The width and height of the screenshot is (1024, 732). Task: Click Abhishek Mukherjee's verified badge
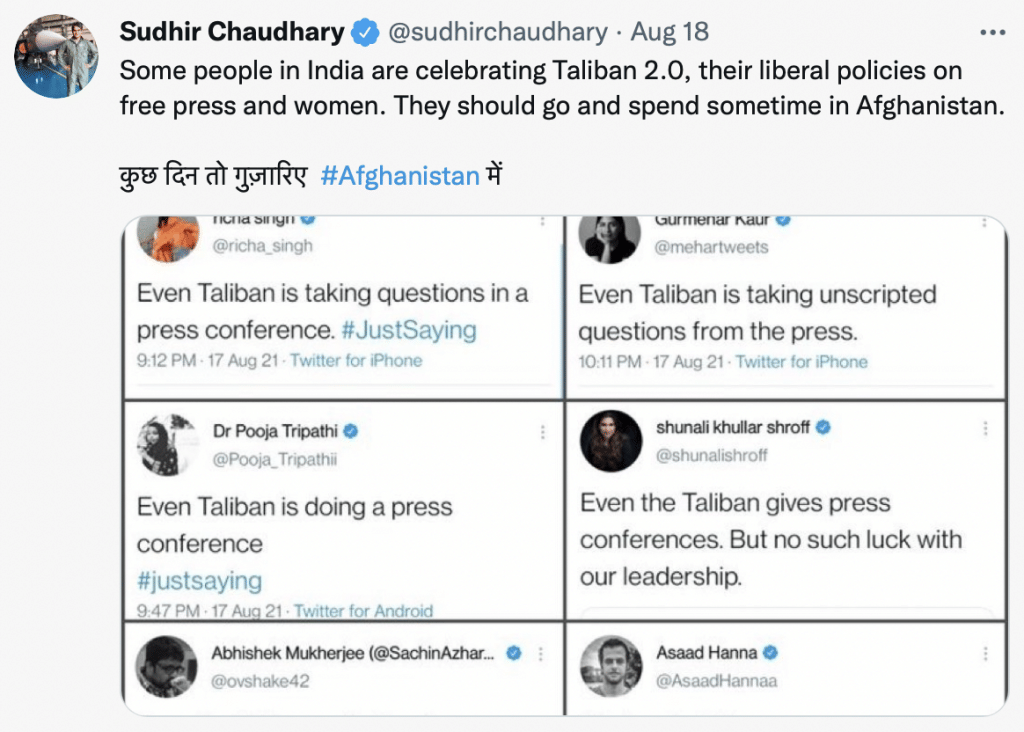[x=514, y=653]
